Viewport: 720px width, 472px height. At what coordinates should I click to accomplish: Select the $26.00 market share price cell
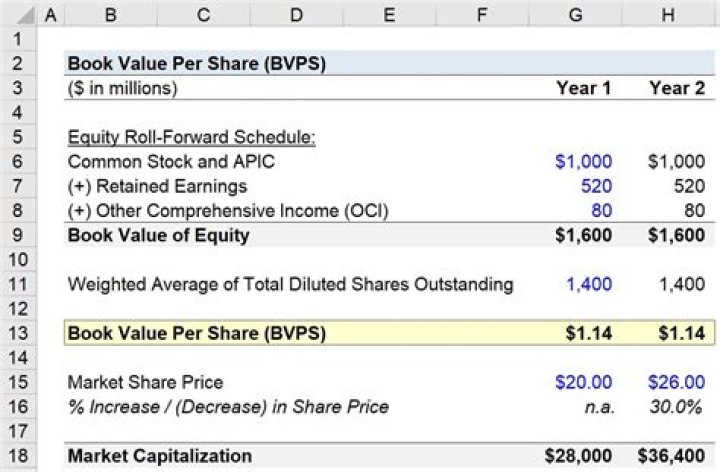click(x=677, y=382)
